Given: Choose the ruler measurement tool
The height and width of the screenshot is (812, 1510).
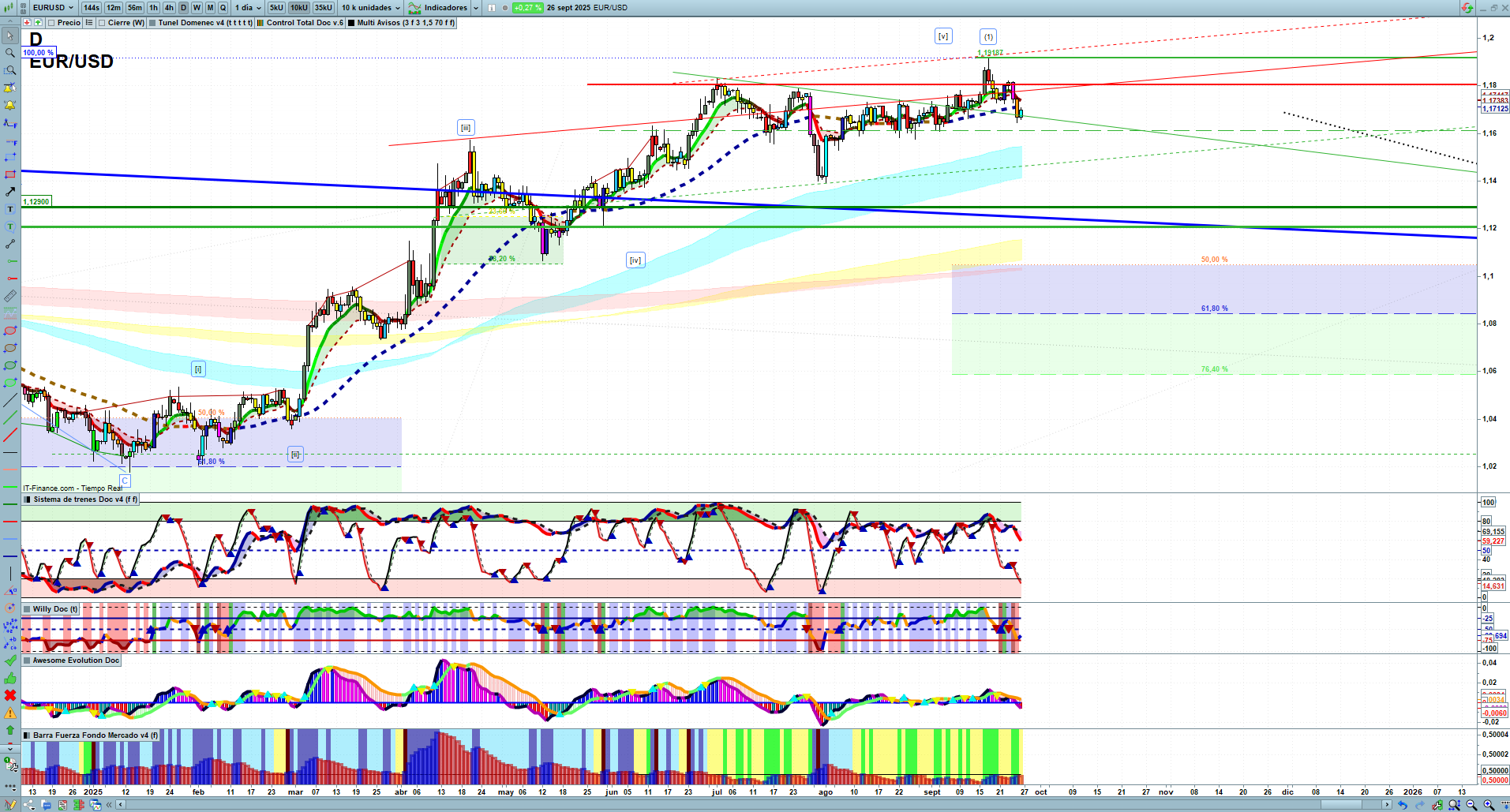Looking at the screenshot, I should pyautogui.click(x=9, y=296).
